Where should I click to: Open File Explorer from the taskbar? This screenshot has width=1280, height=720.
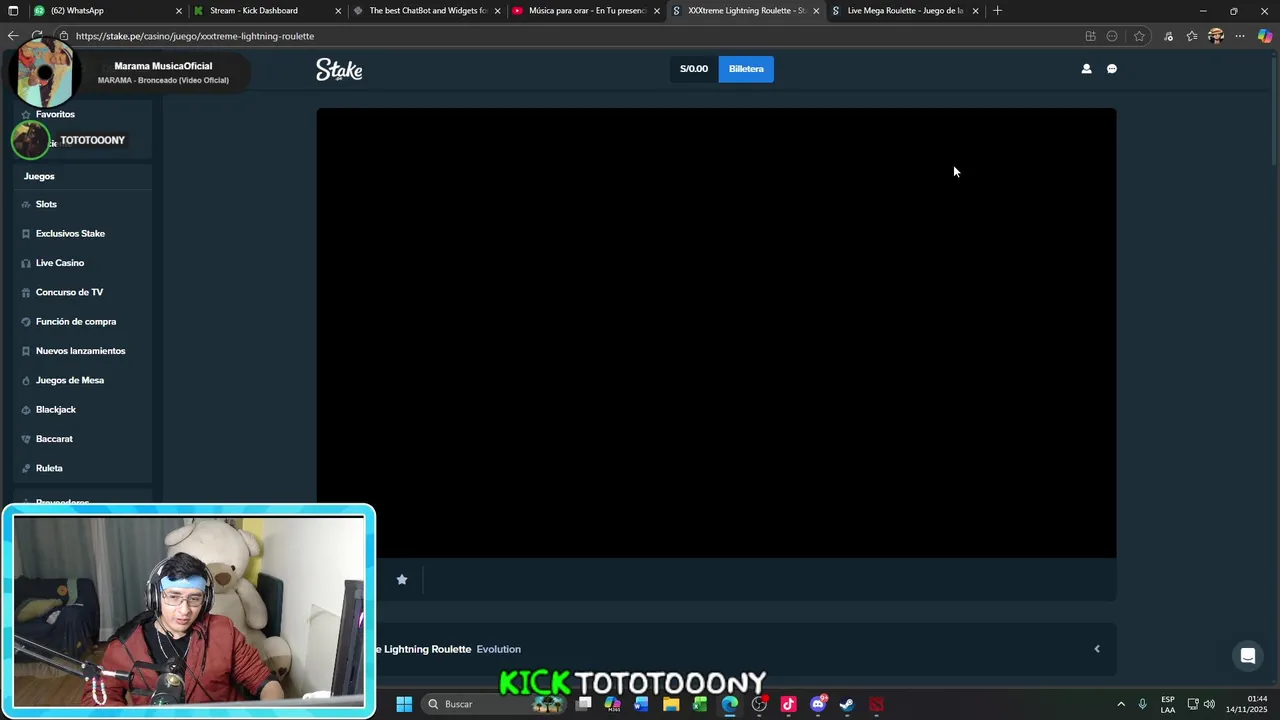pos(671,704)
